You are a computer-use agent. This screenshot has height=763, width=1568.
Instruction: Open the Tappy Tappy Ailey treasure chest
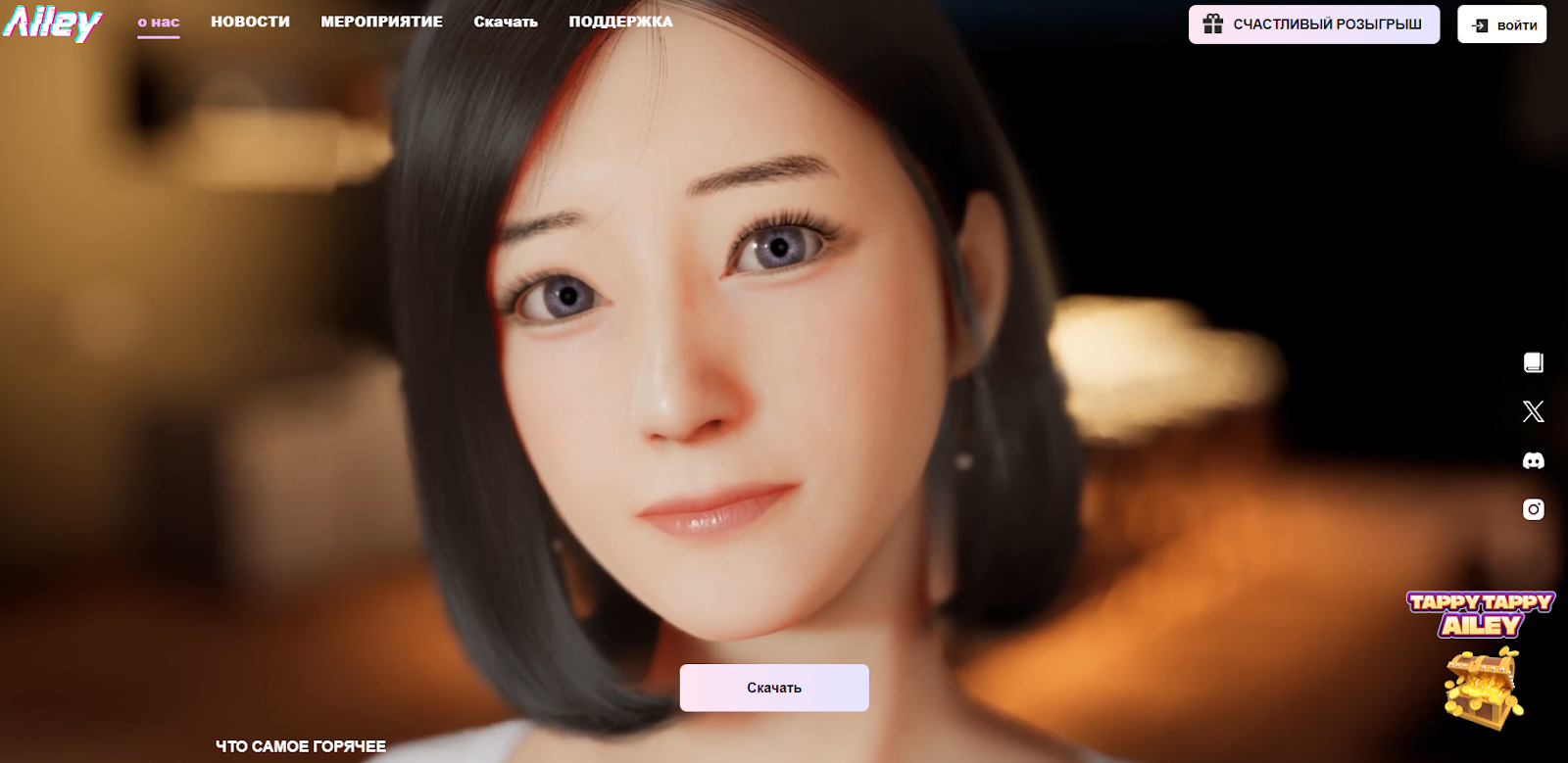[x=1481, y=661]
